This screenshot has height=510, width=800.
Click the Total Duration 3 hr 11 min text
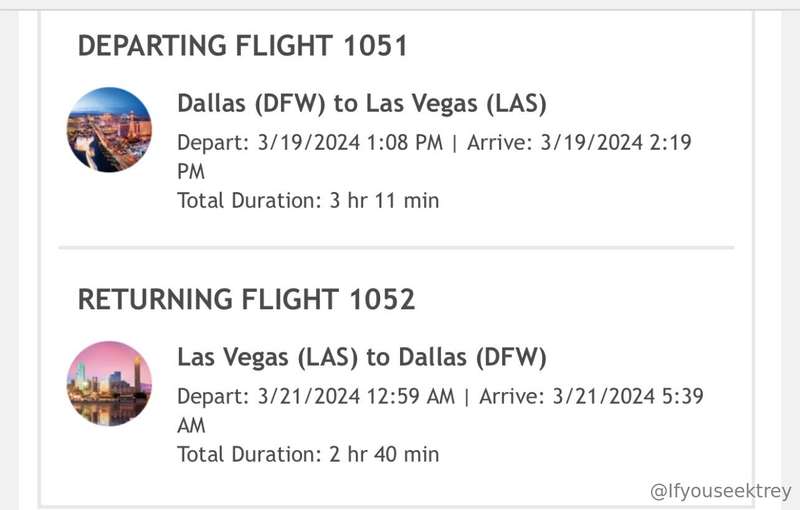(308, 200)
